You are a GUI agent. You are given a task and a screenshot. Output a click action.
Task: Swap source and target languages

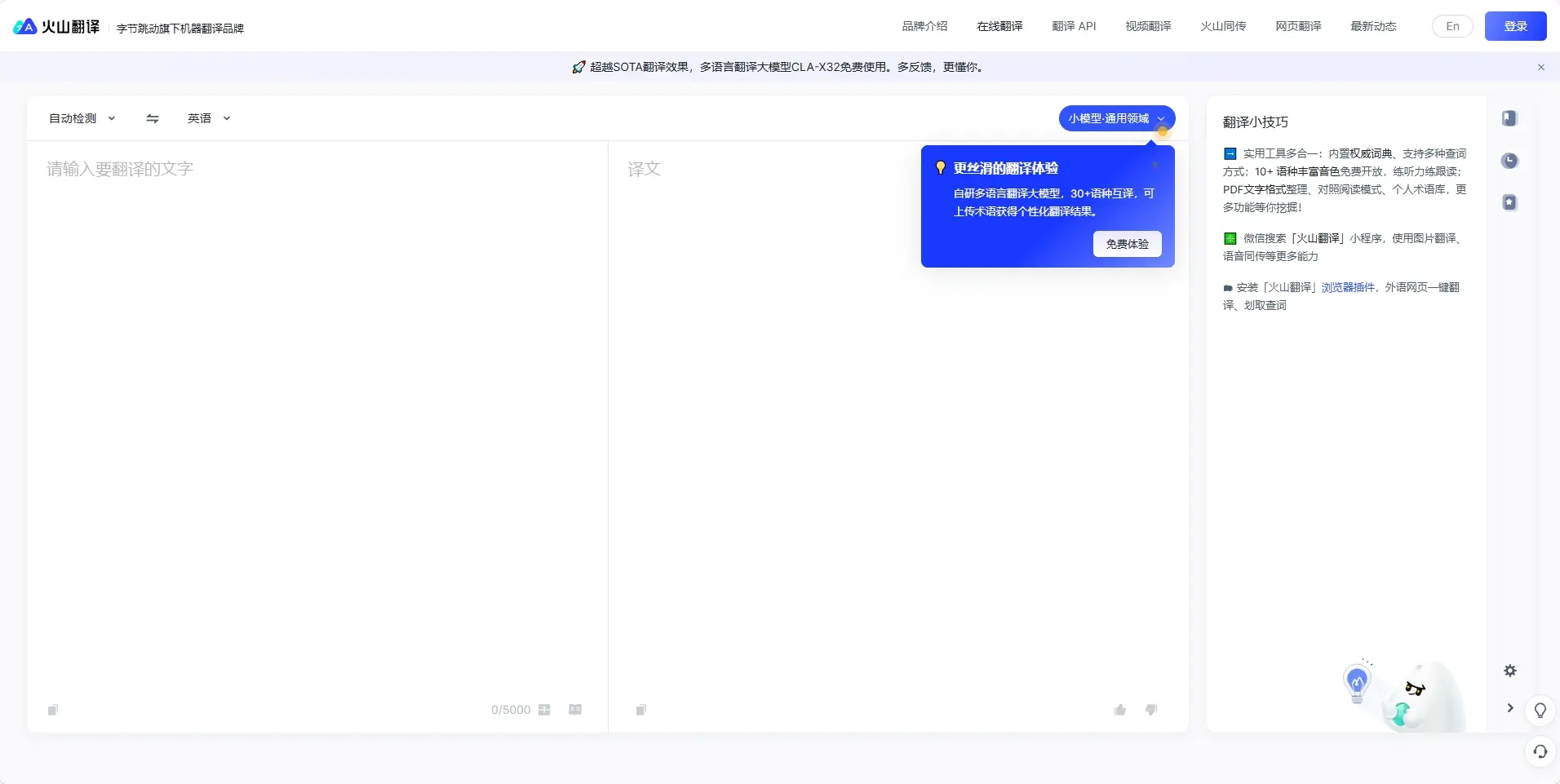click(x=152, y=118)
